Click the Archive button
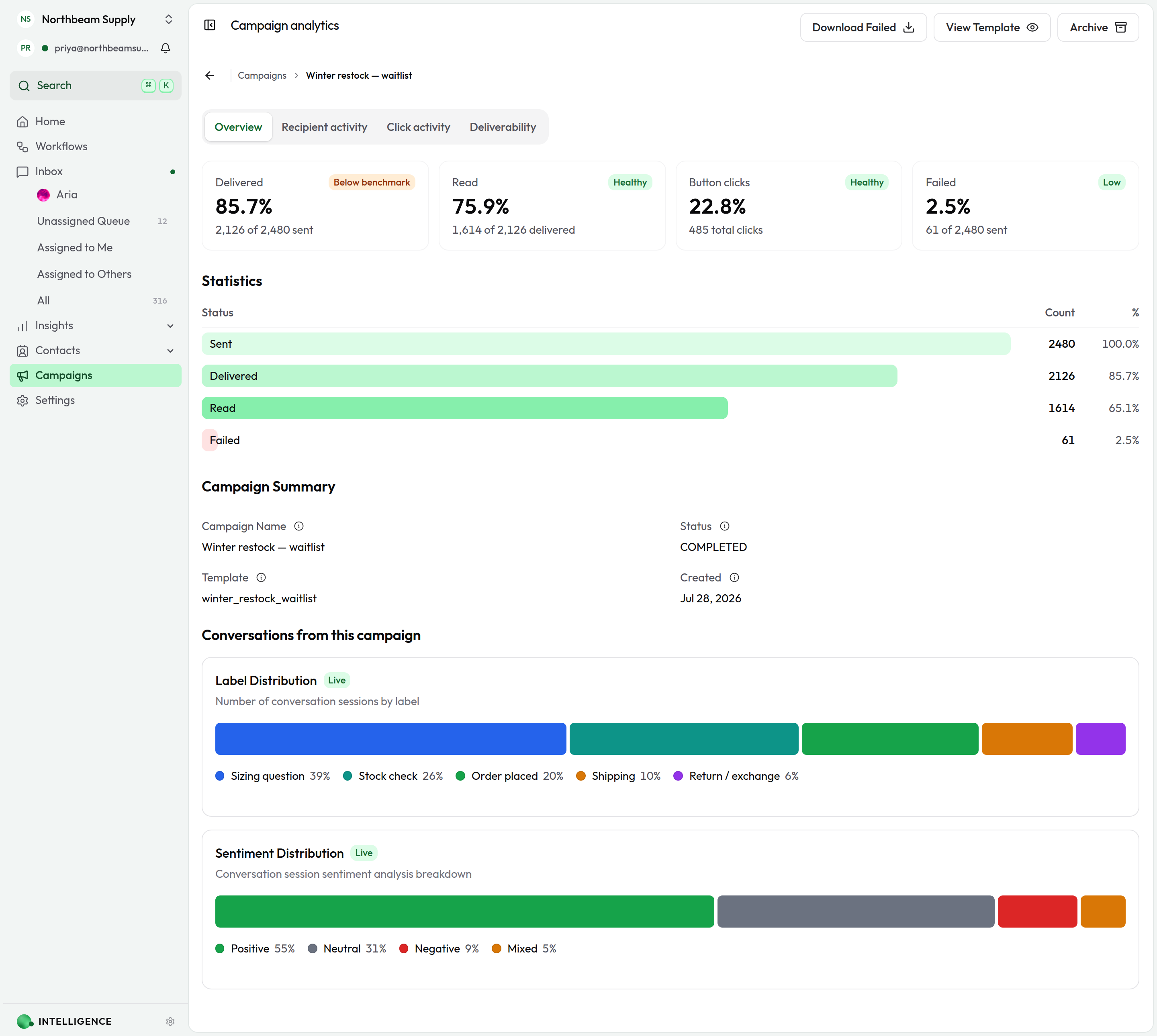This screenshot has height=1036, width=1157. coord(1098,27)
